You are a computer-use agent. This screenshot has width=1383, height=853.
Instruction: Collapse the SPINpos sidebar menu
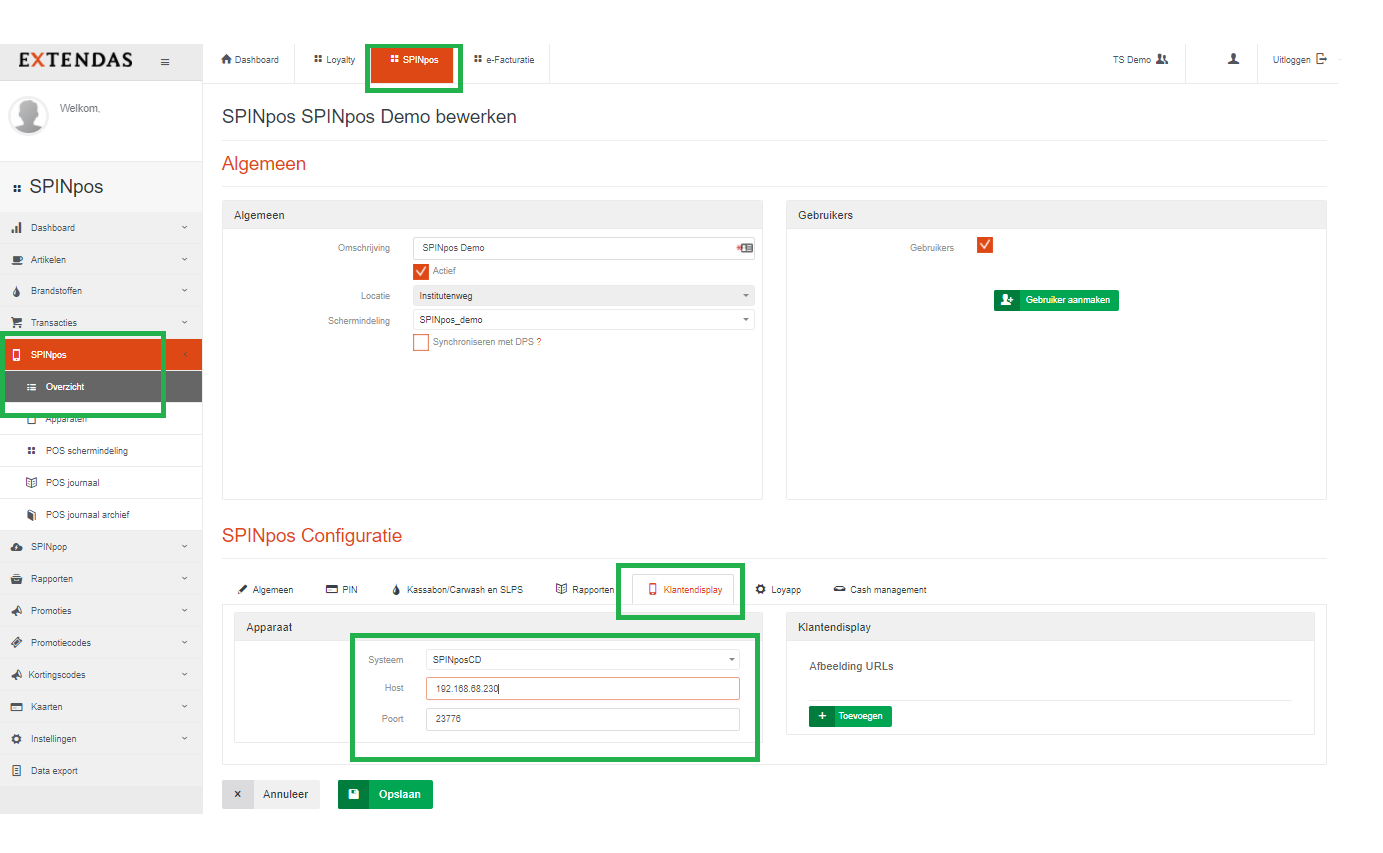[x=101, y=355]
